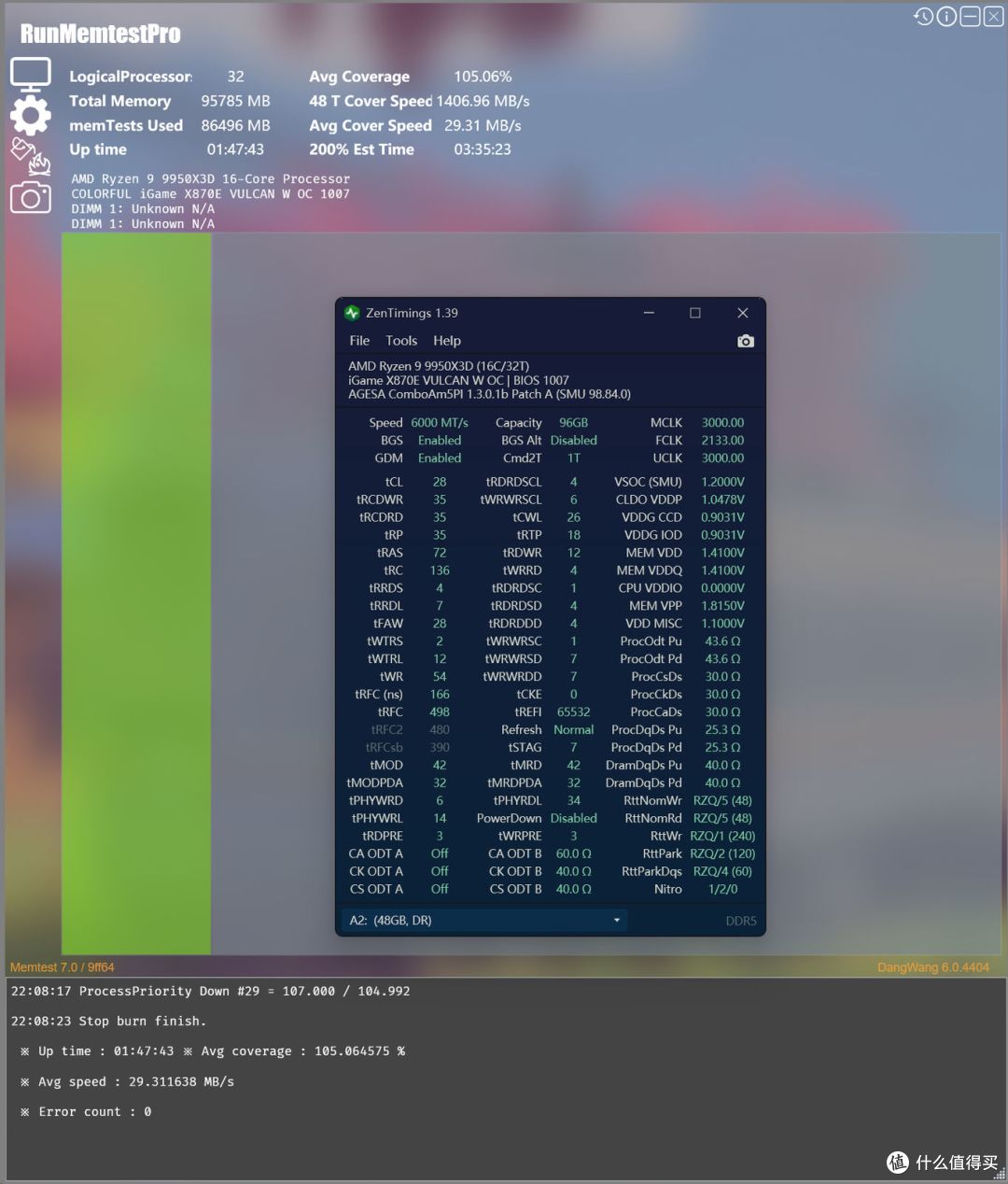Select the Total Memory value 95785 MB
1008x1184 pixels.
[x=235, y=101]
